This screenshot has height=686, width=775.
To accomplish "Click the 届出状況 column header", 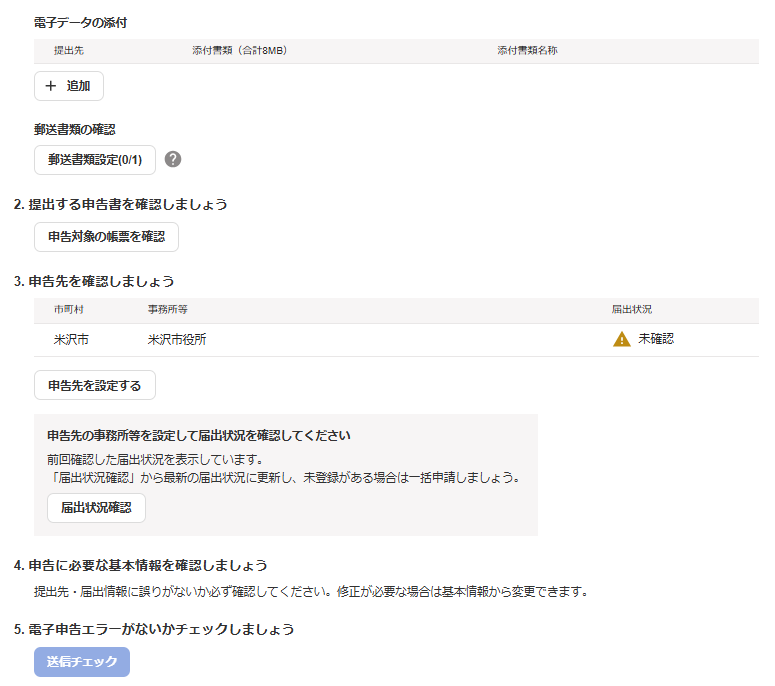I will [x=632, y=309].
